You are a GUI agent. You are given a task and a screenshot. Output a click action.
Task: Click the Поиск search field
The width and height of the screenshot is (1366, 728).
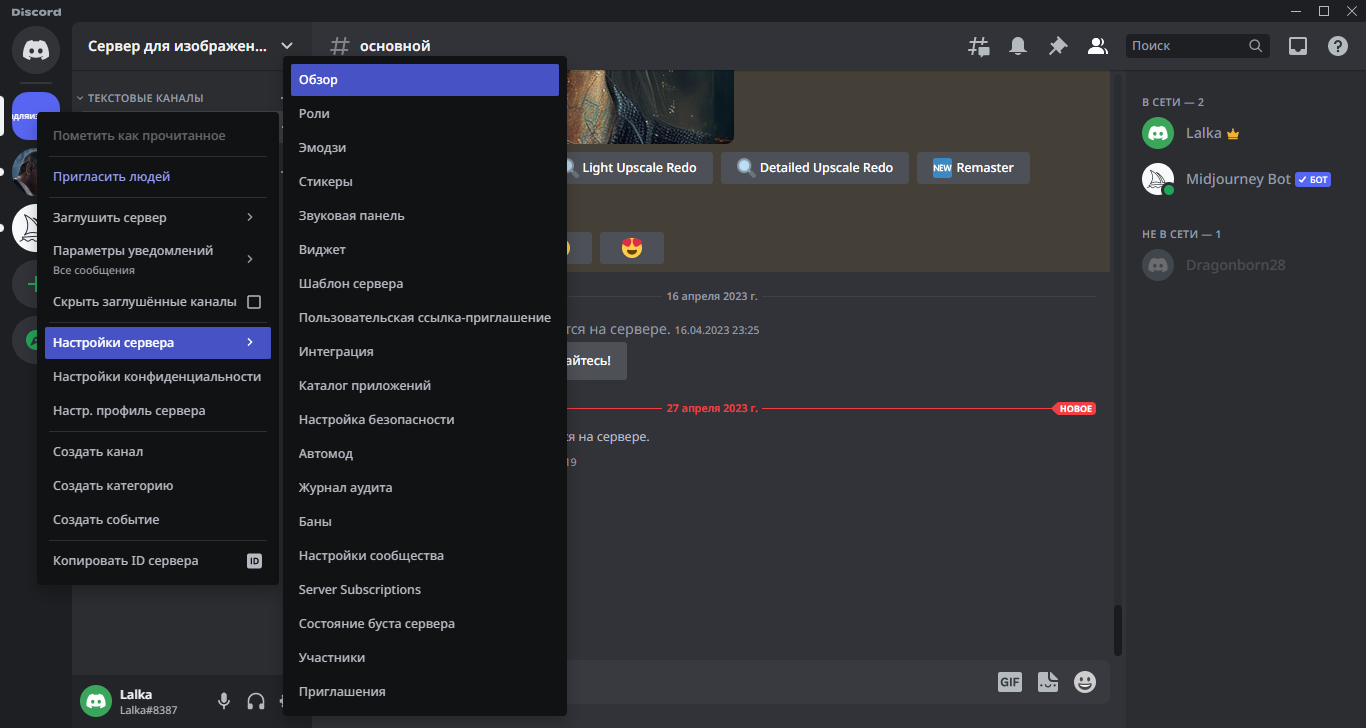click(x=1187, y=46)
